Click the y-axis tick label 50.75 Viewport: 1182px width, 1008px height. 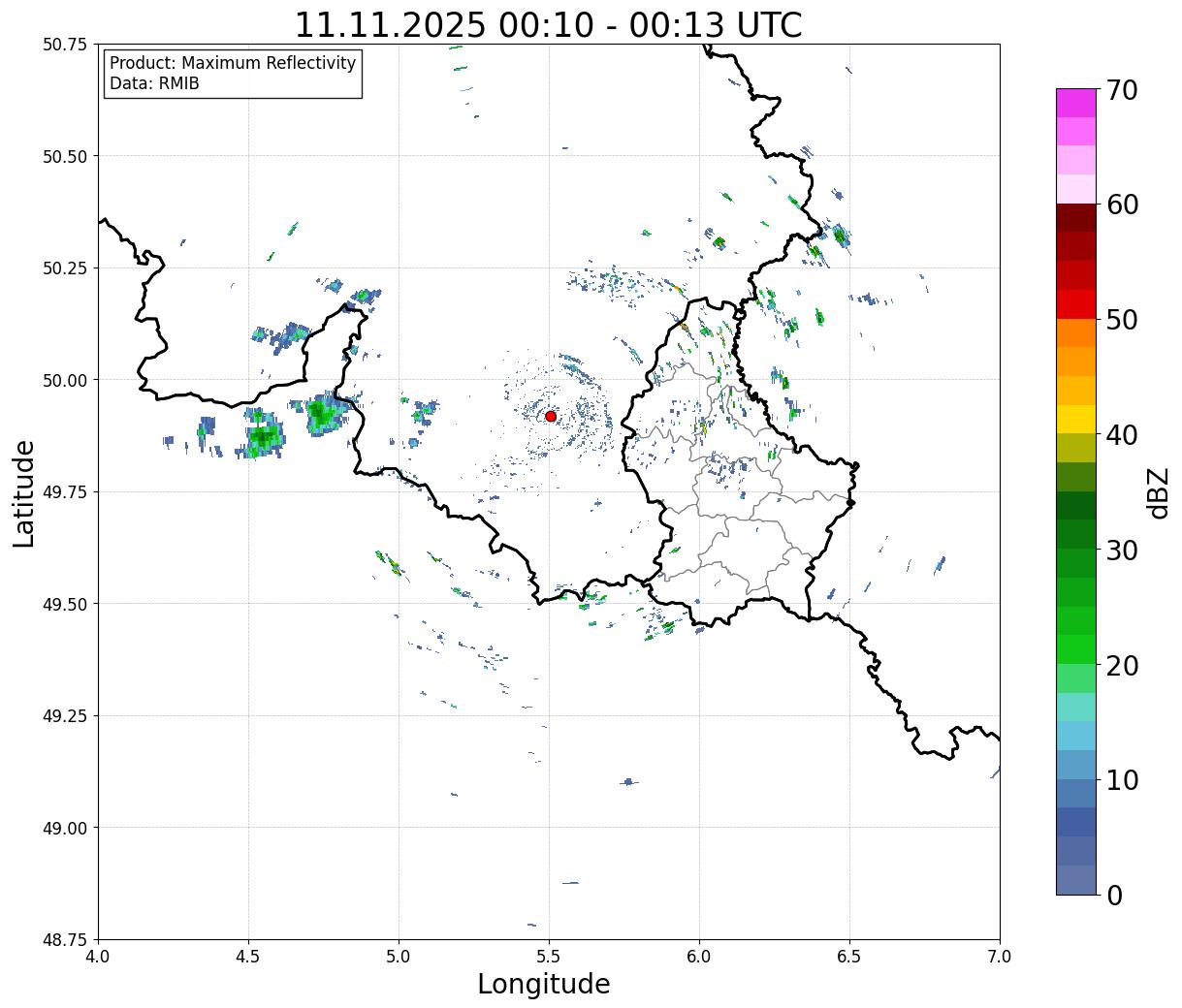coord(65,45)
